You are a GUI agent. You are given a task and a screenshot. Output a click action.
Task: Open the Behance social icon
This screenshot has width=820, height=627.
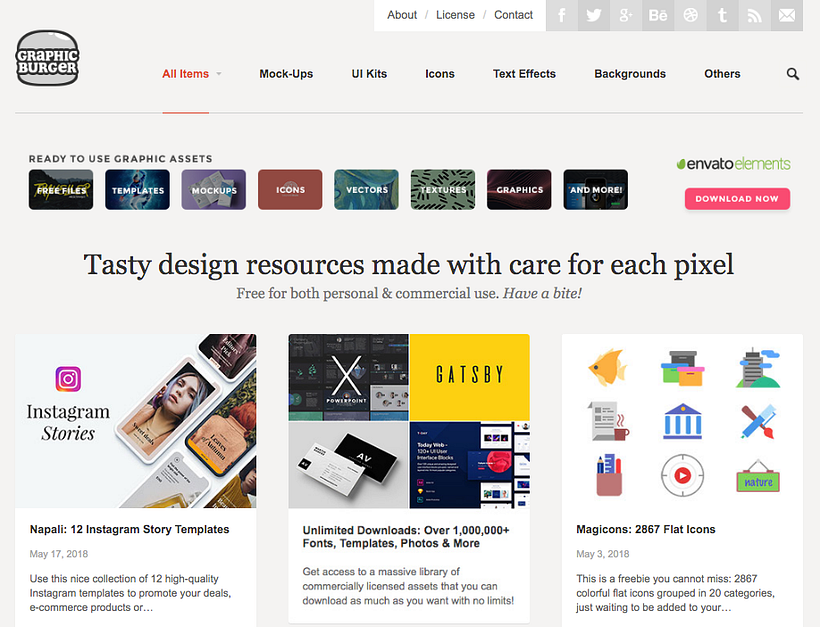(658, 15)
